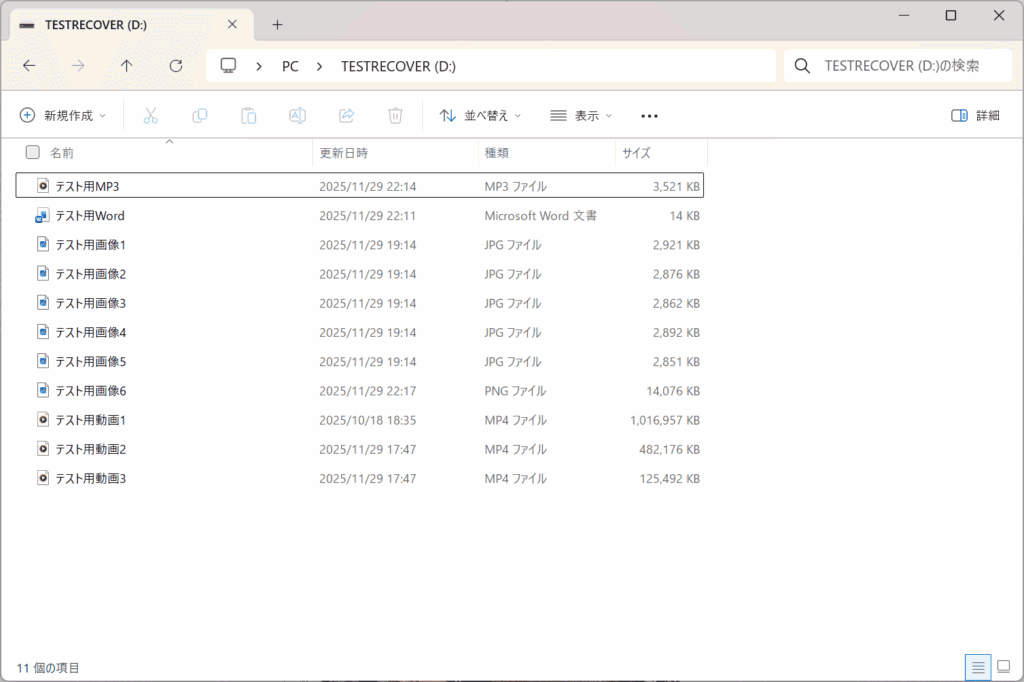The height and width of the screenshot is (682, 1024).
Task: Click the Copy icon in toolbar
Action: point(199,116)
